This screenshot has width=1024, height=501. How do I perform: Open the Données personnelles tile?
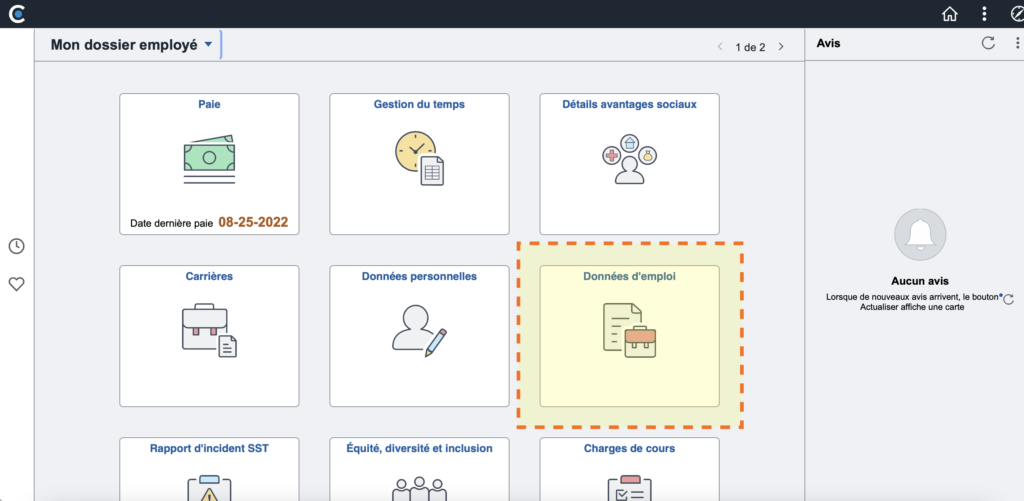[419, 336]
